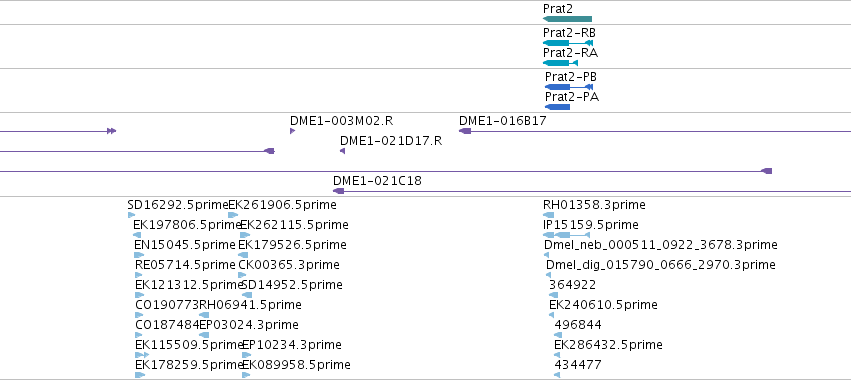Open the SD16292.5prime feature label
Screen dimensions: 851x380
point(178,205)
